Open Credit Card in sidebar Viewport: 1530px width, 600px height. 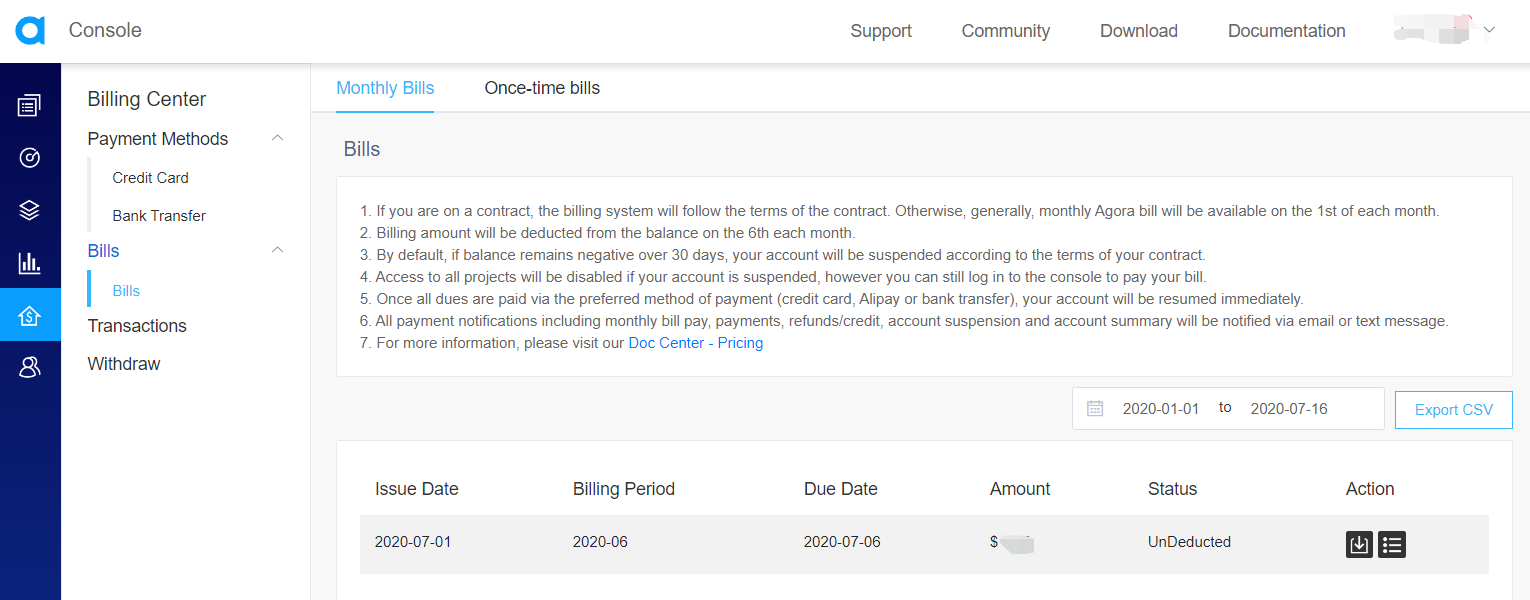point(150,178)
